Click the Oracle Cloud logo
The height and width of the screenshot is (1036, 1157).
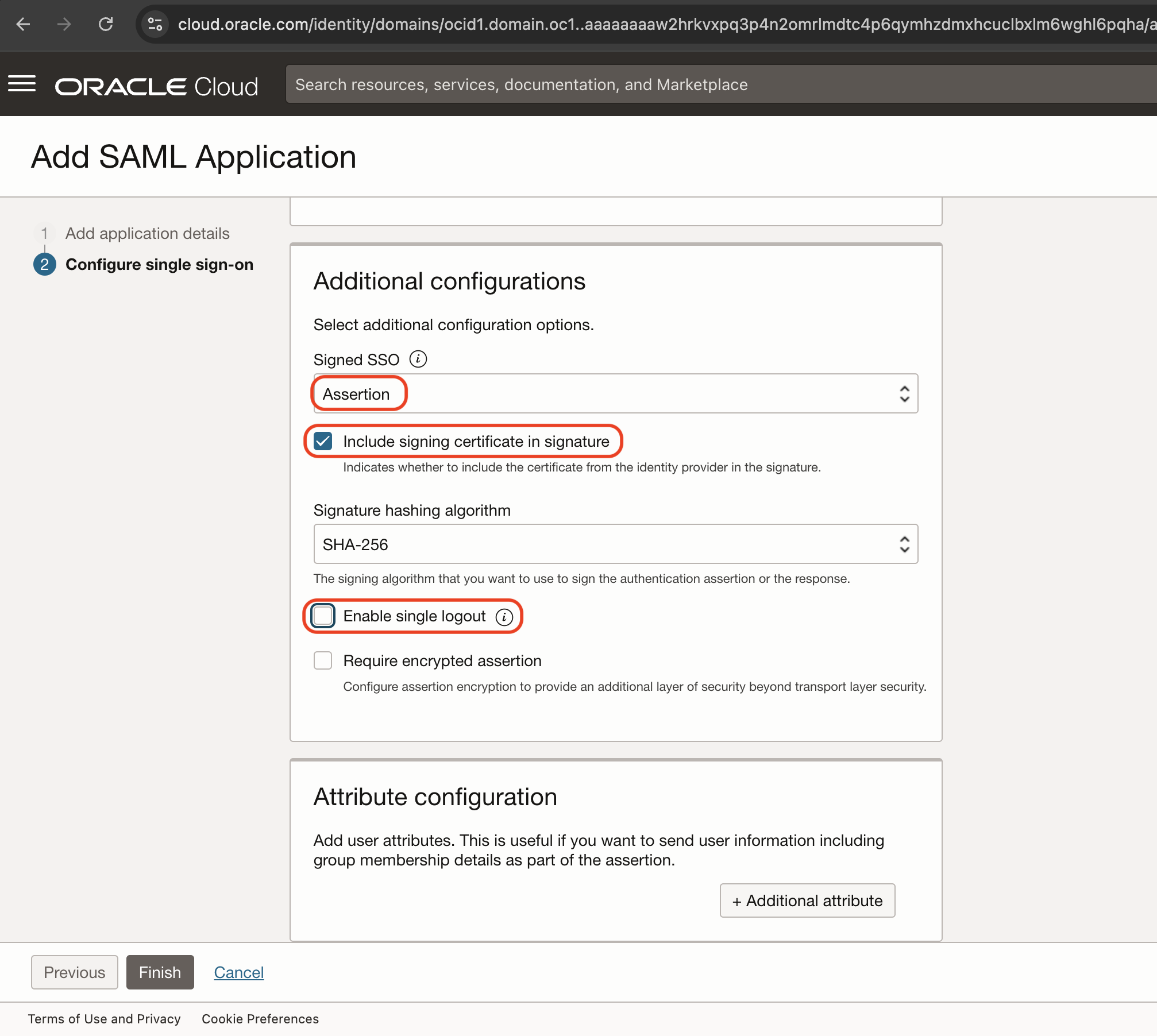(156, 86)
